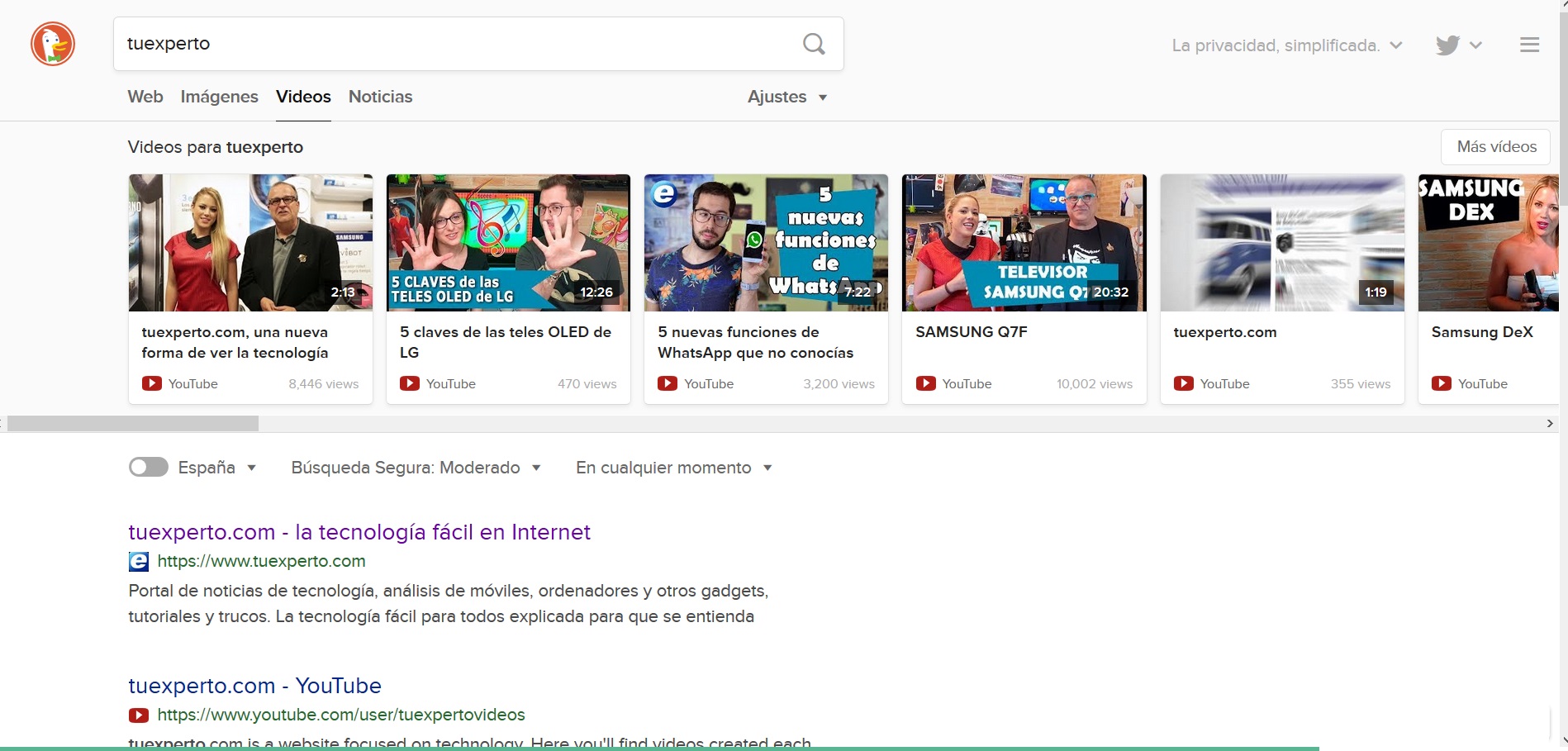1568x751 pixels.
Task: Click the Más vídeos button
Action: 1495,147
